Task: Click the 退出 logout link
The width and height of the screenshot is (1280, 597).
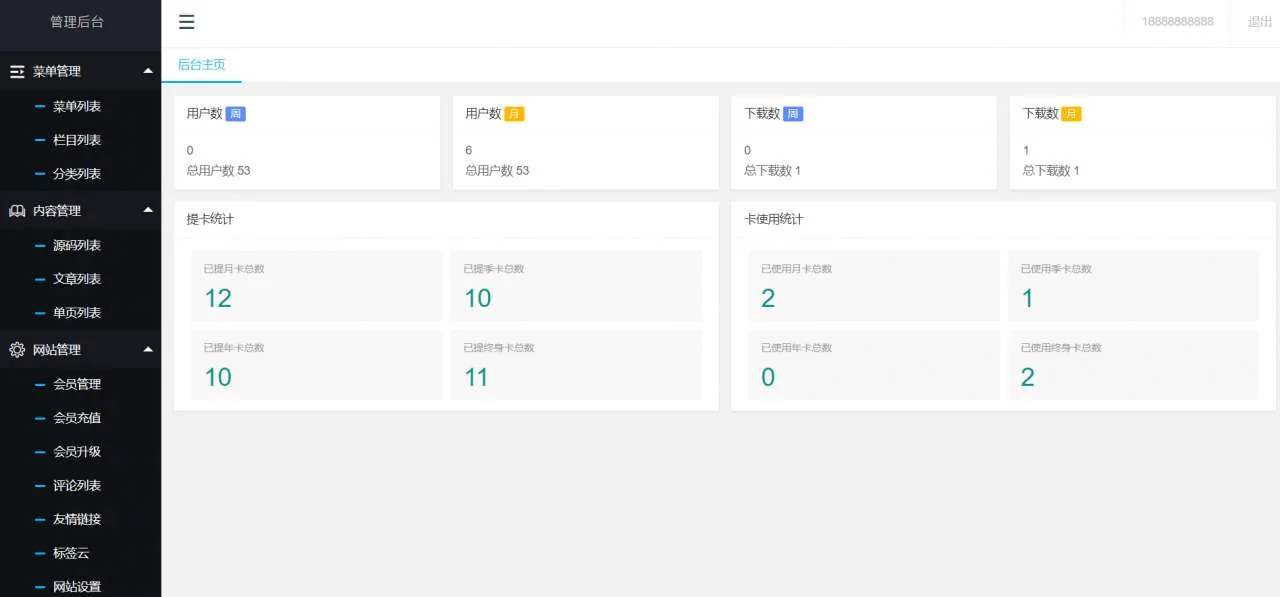Action: tap(1259, 22)
